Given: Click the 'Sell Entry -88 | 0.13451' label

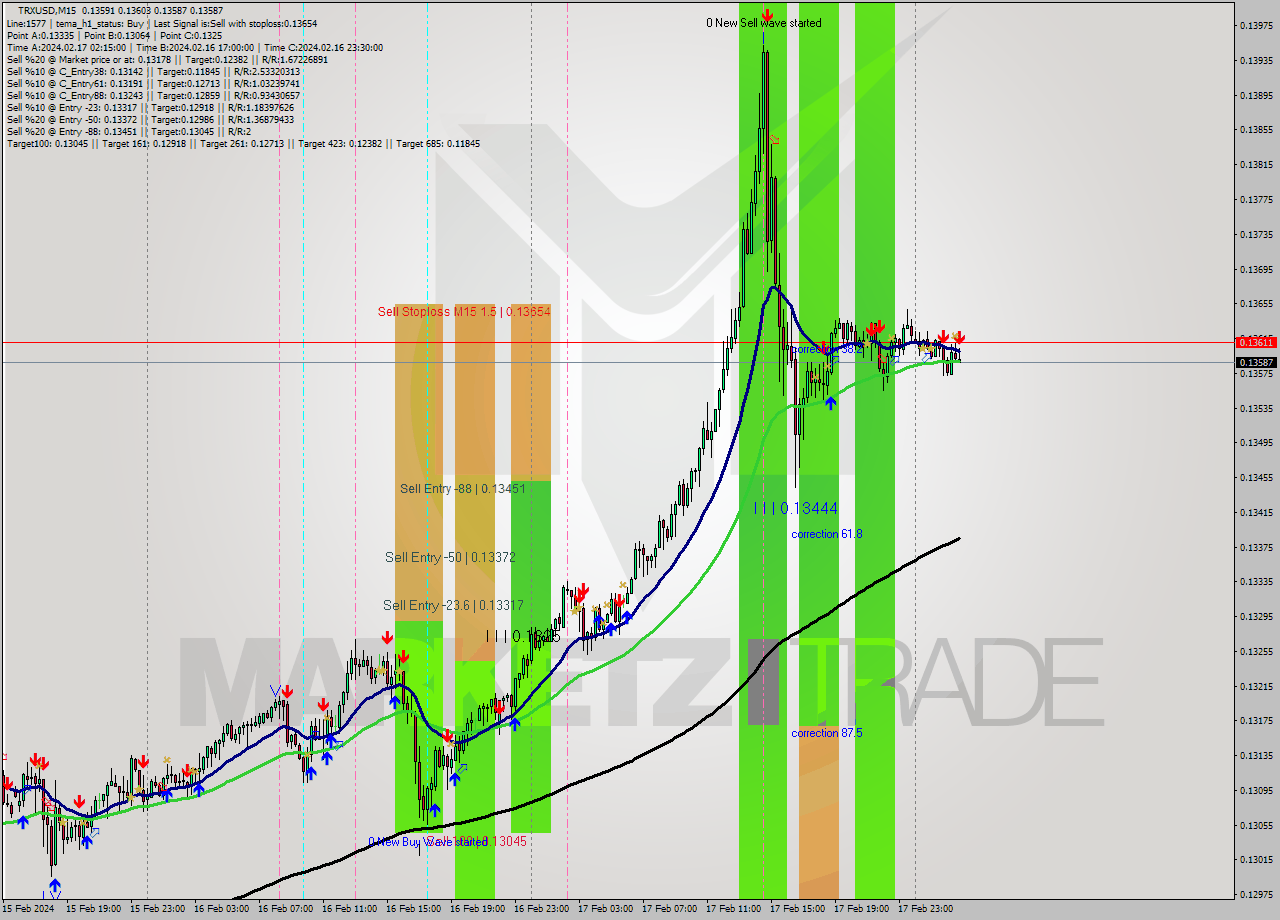Looking at the screenshot, I should coord(463,488).
